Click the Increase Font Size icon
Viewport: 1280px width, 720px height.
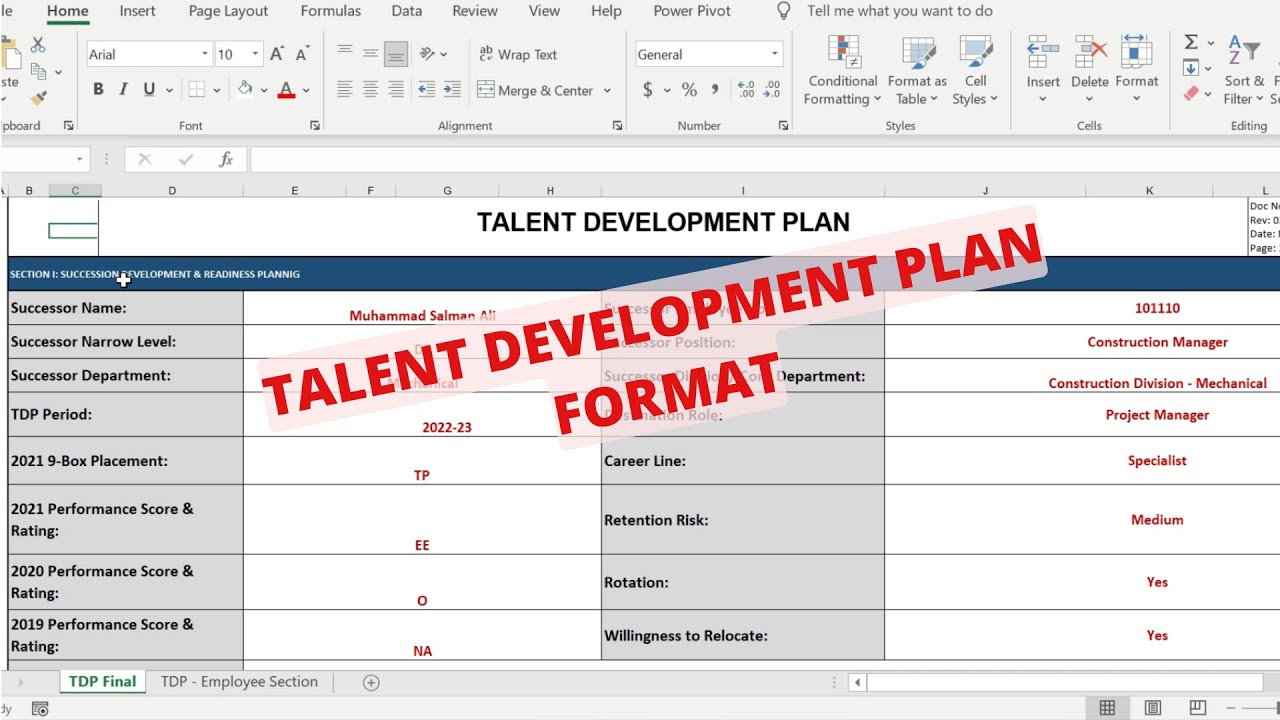pos(277,54)
